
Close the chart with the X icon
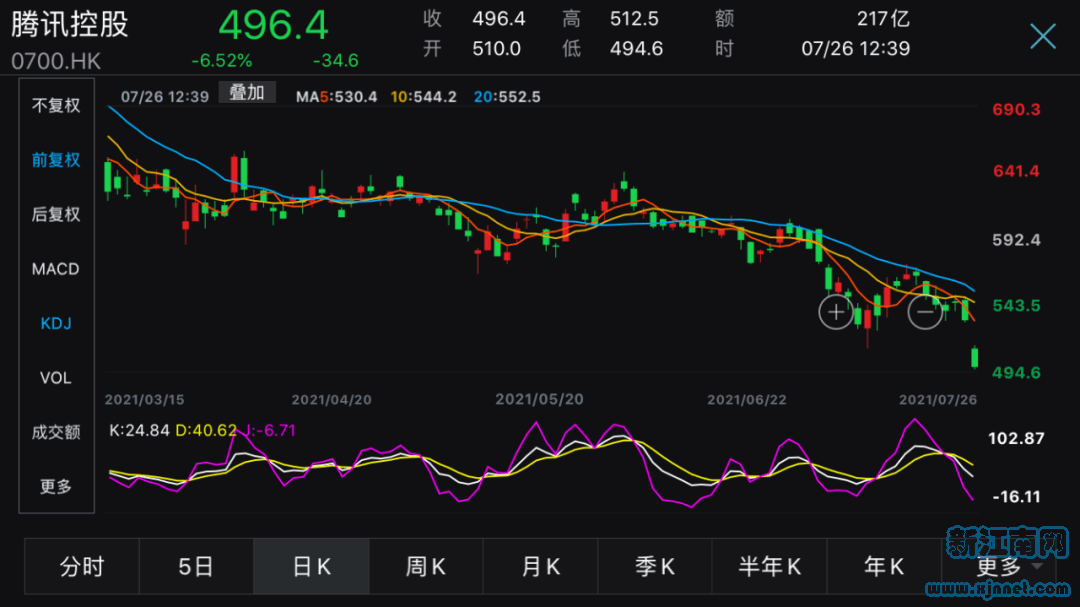point(1042,37)
